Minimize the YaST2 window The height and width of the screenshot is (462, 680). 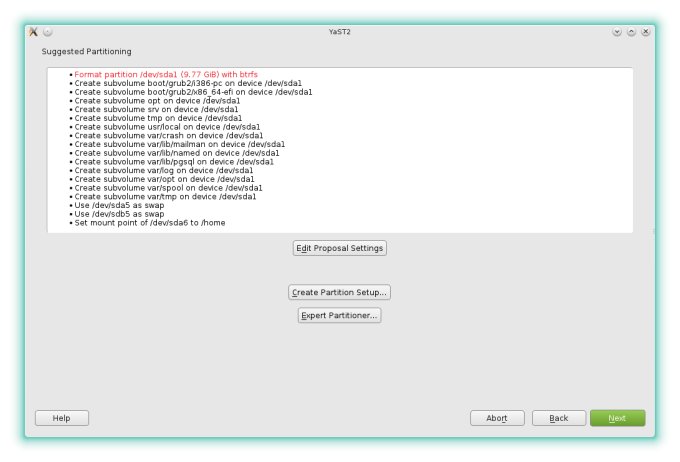tap(617, 32)
